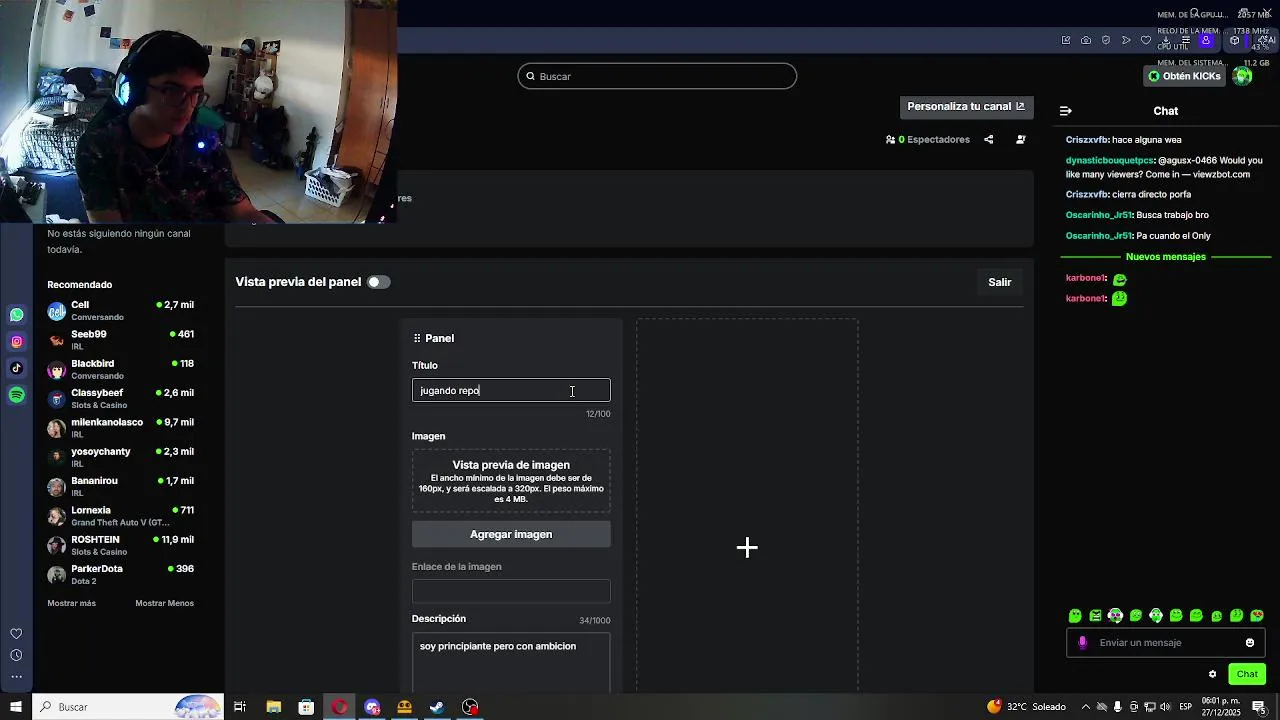Open the Classybeef recommended channel
Screen dimensions: 1280x720
[120, 399]
